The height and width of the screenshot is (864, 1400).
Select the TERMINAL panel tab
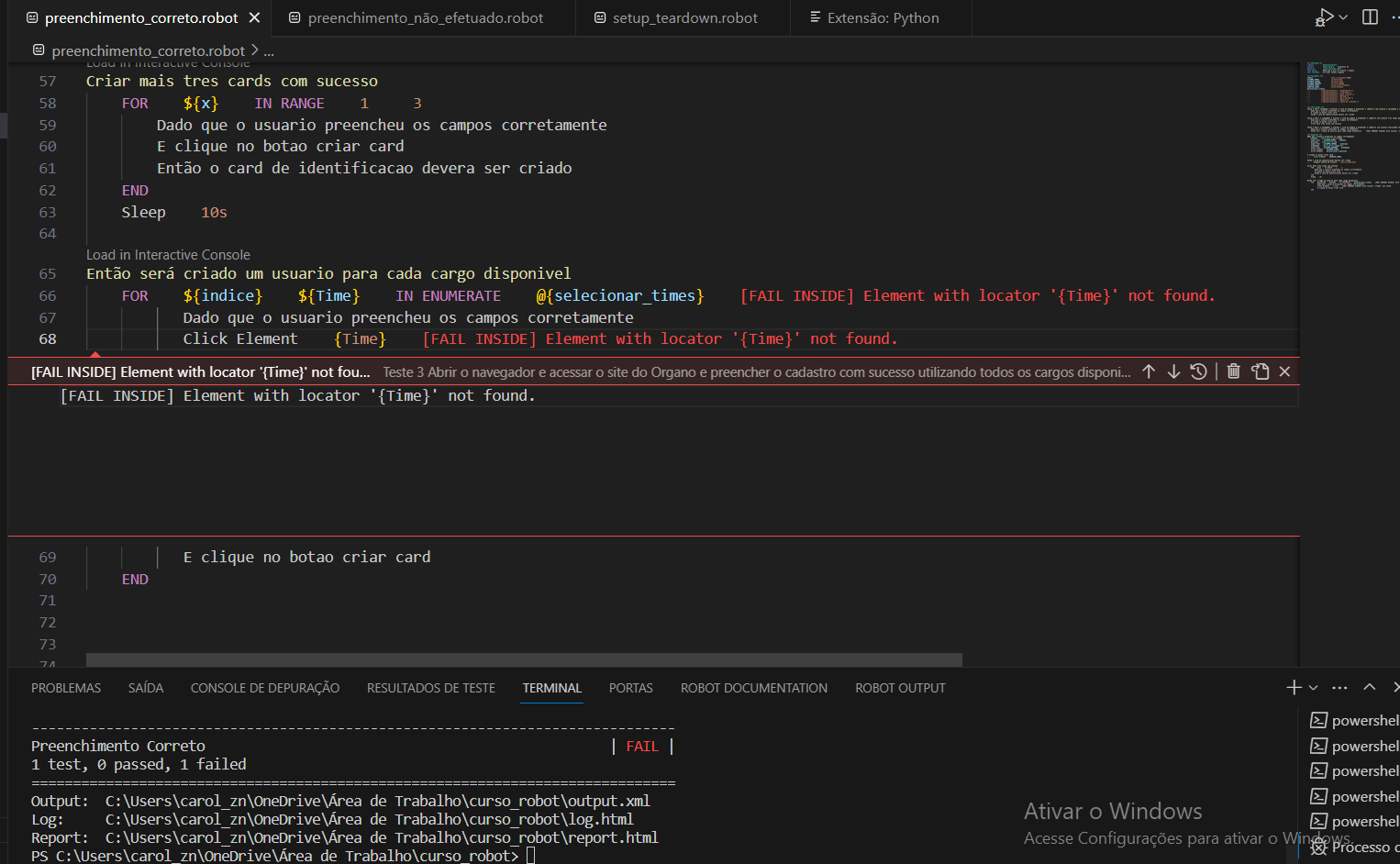[x=552, y=688]
